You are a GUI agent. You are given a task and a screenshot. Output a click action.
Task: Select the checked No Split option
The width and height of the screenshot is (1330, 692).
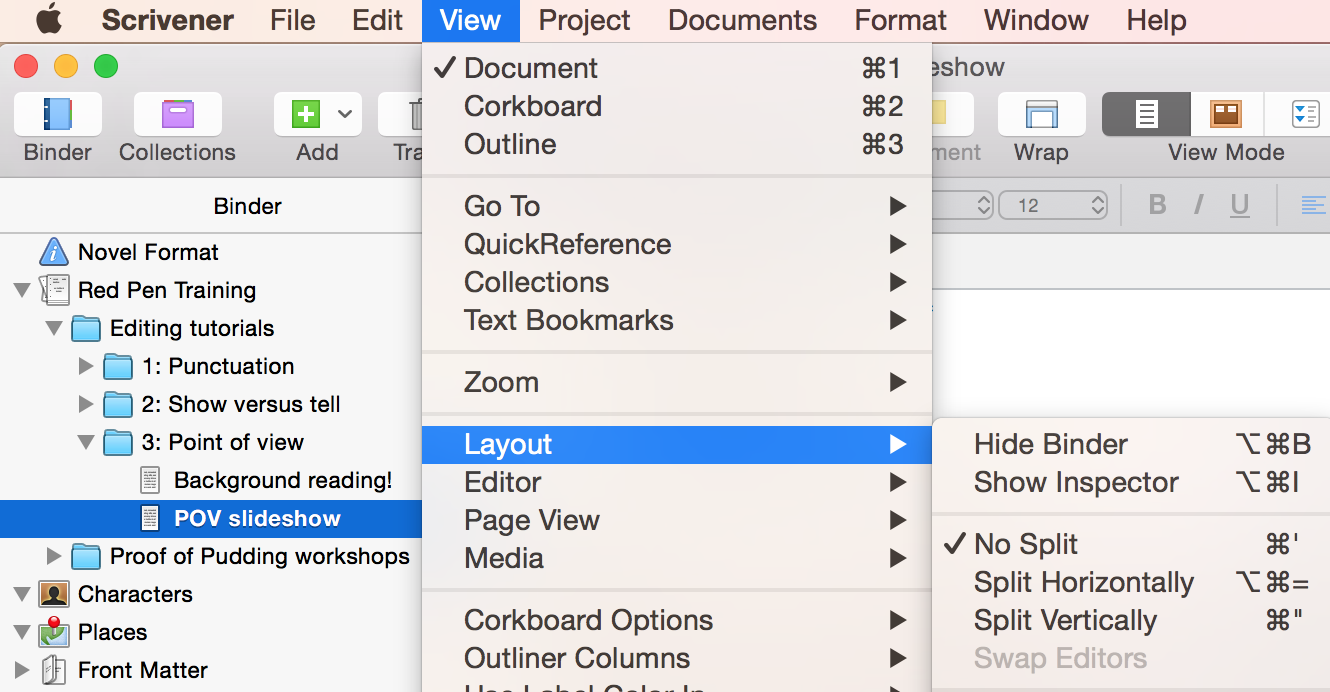pos(1131,544)
